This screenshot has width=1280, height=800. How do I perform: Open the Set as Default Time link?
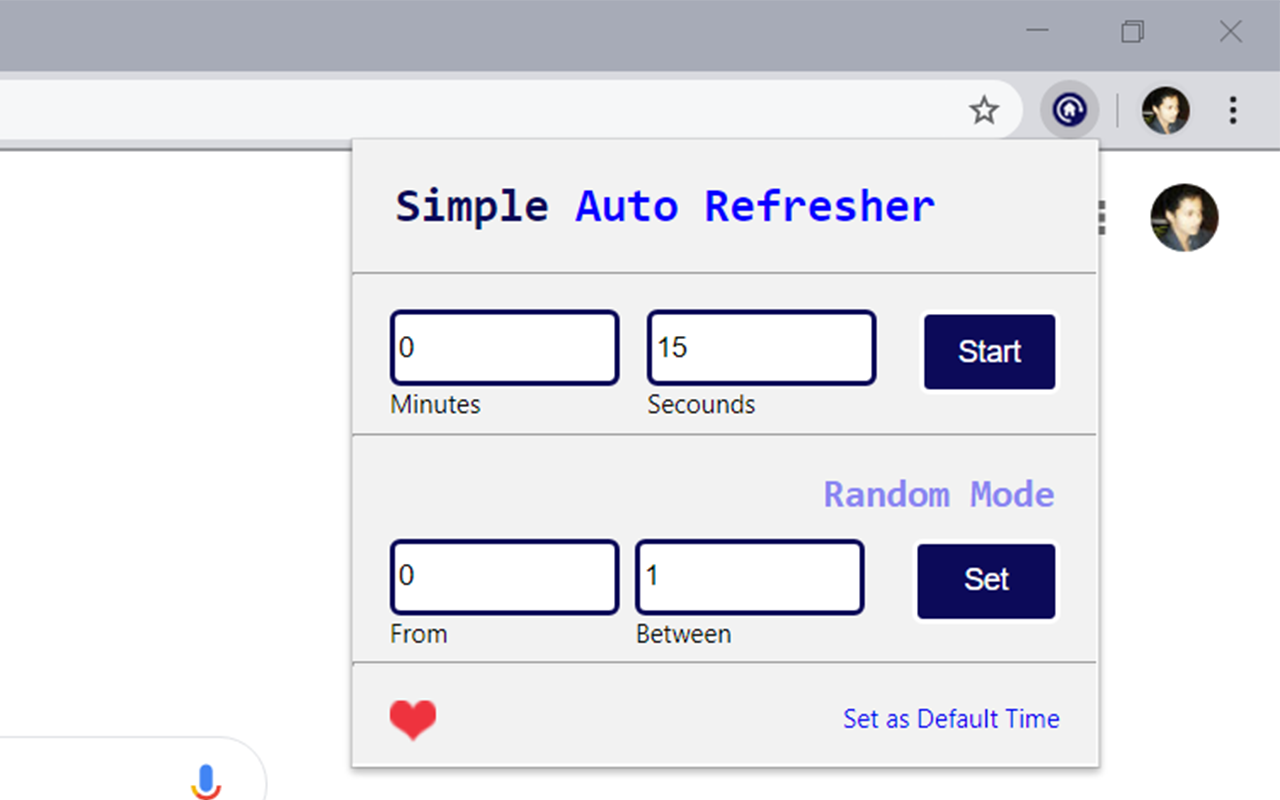coord(951,718)
